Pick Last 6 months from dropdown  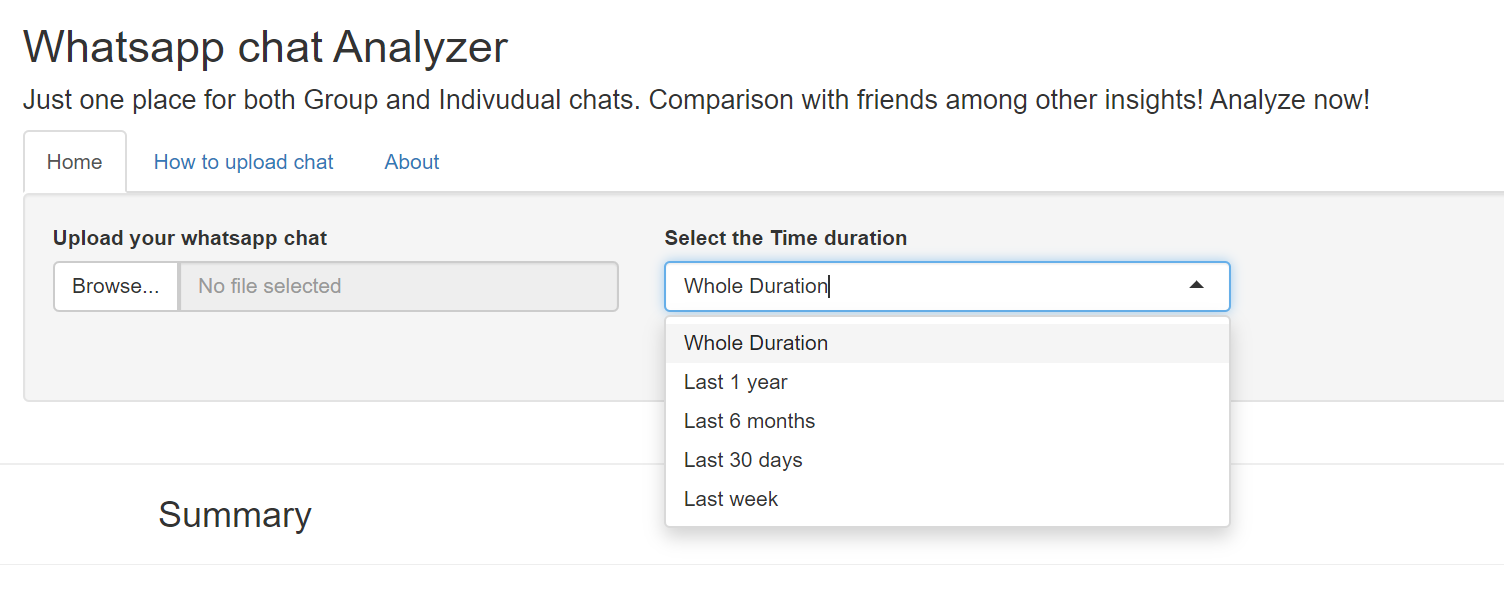[x=749, y=421]
